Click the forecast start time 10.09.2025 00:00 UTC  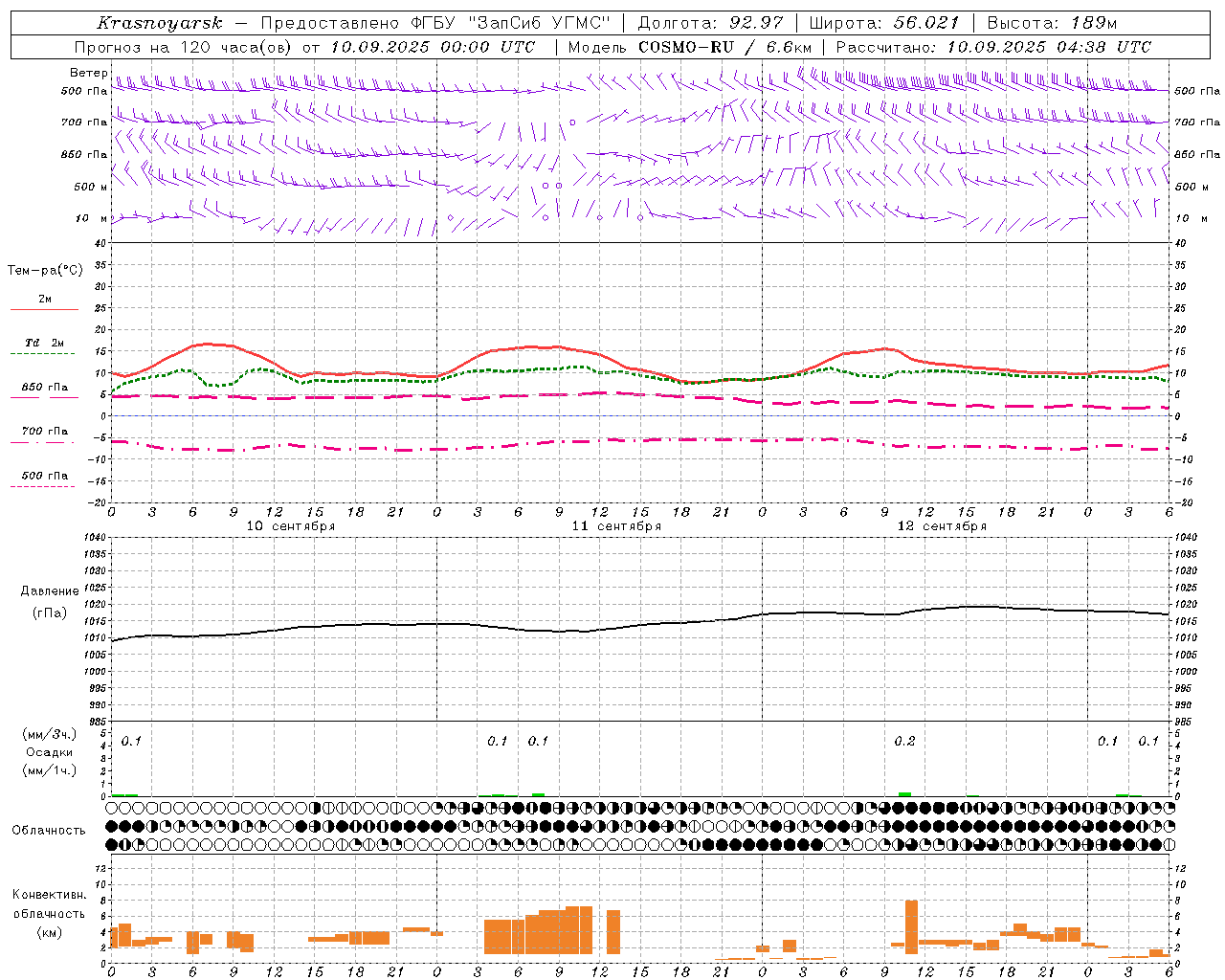[433, 47]
